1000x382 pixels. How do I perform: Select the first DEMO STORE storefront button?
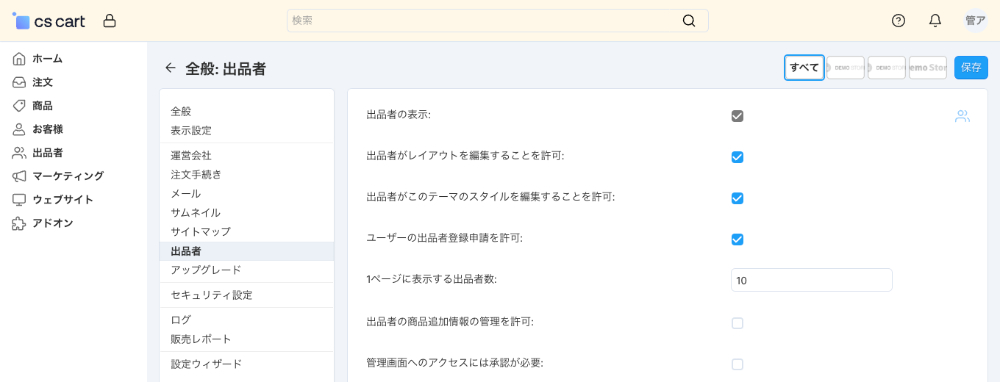[x=846, y=68]
